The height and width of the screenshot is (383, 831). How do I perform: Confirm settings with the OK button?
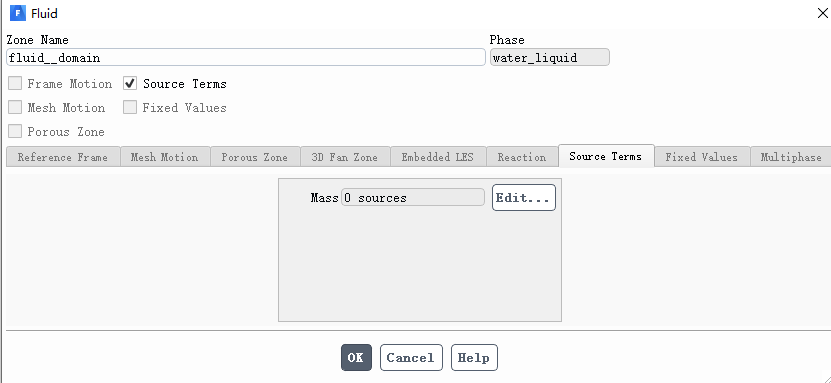coord(356,358)
